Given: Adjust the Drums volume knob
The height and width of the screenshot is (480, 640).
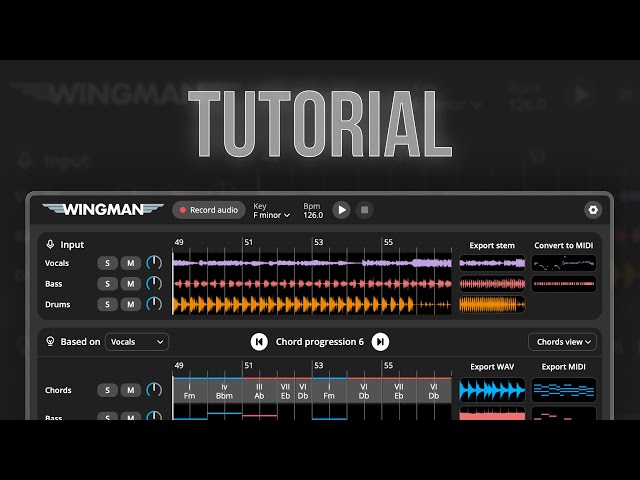Looking at the screenshot, I should click(154, 304).
